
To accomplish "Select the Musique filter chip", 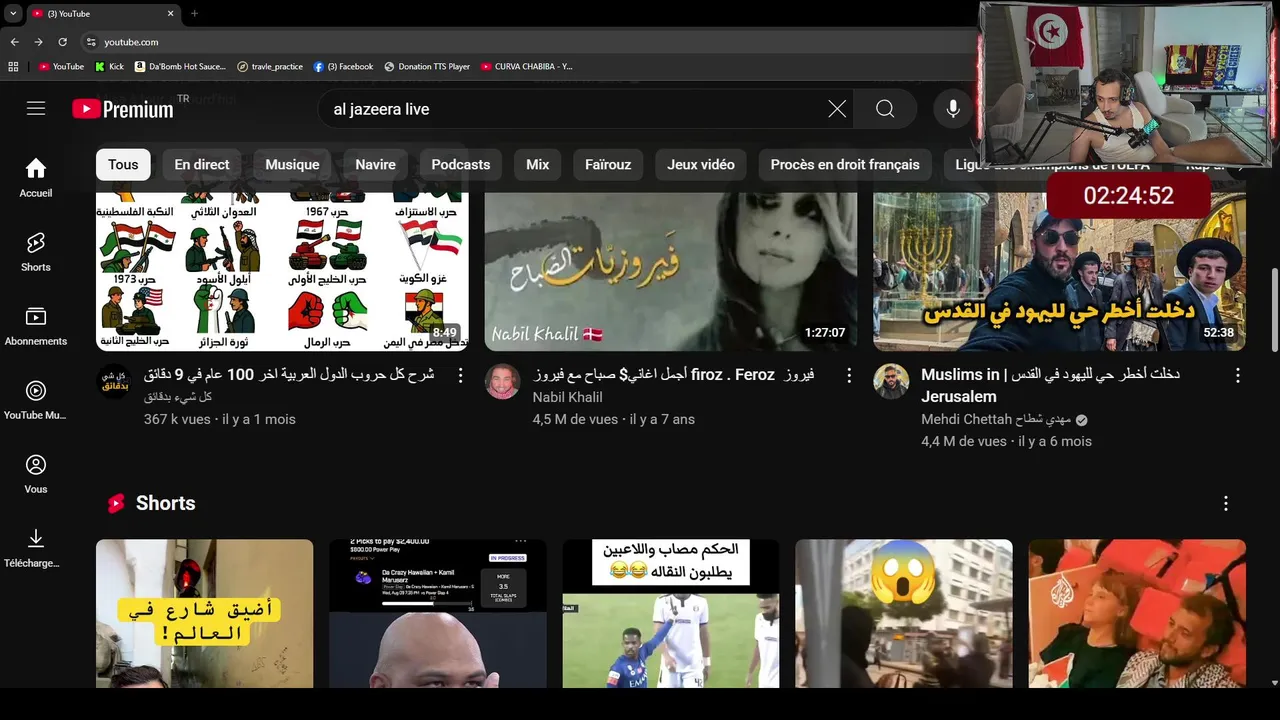I will 292,165.
